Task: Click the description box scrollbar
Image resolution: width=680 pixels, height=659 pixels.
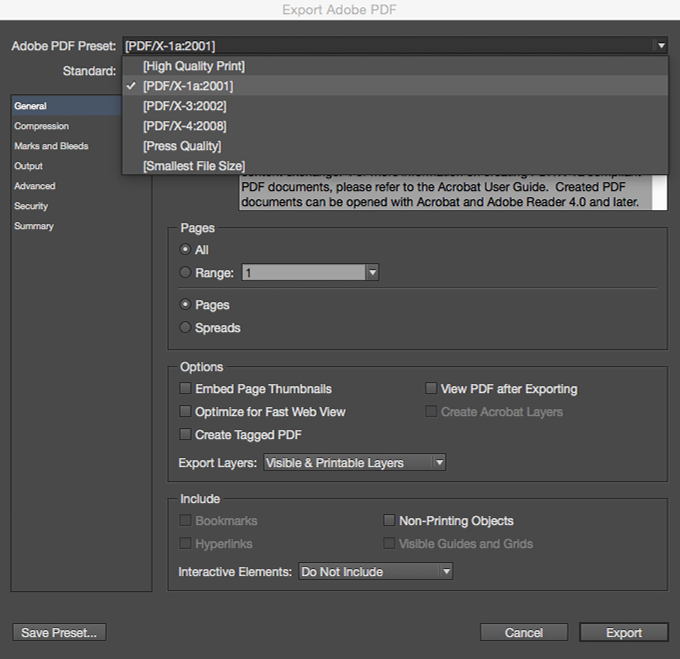Action: tap(660, 192)
